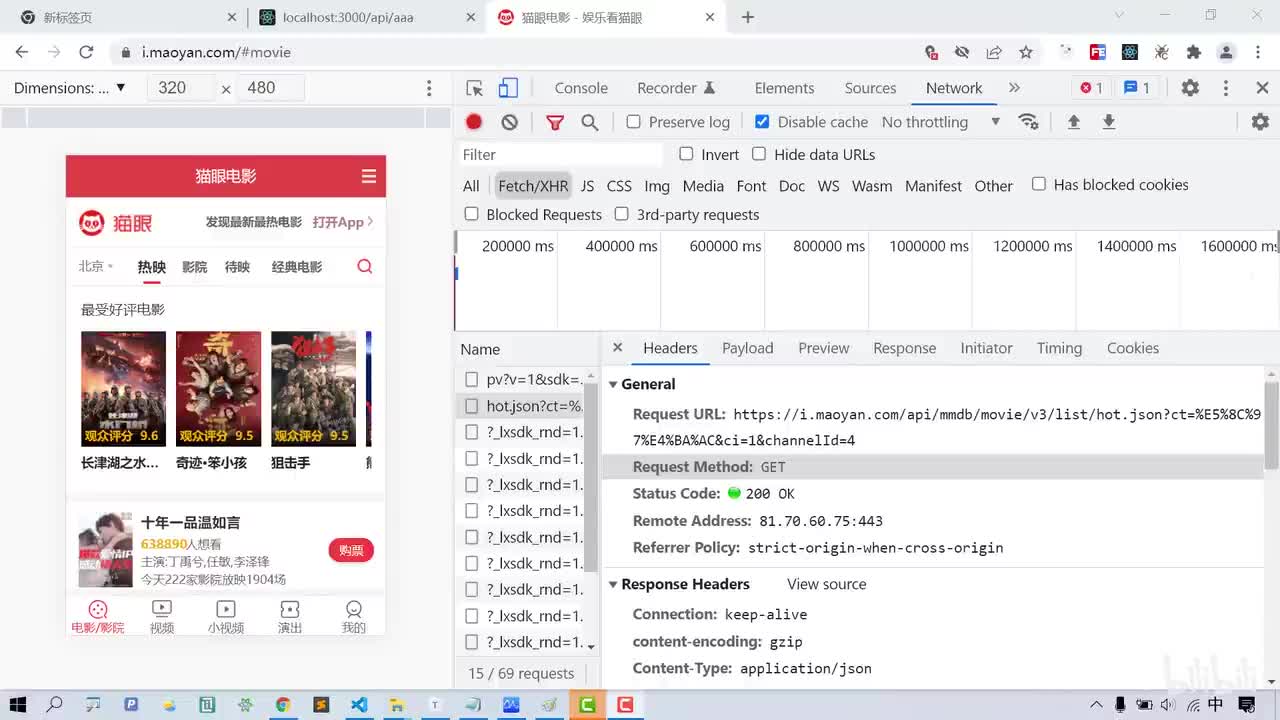Open the Chrome extensions puzzle icon
This screenshot has height=720, width=1280.
[1193, 52]
